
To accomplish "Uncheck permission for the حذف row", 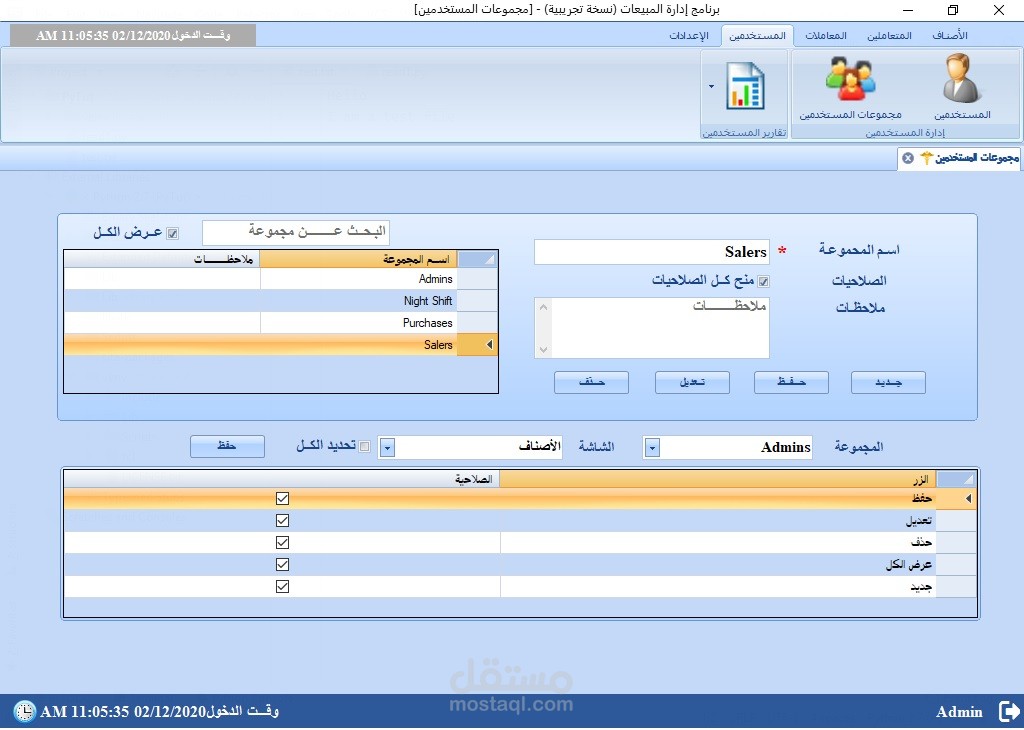I will click(282, 543).
